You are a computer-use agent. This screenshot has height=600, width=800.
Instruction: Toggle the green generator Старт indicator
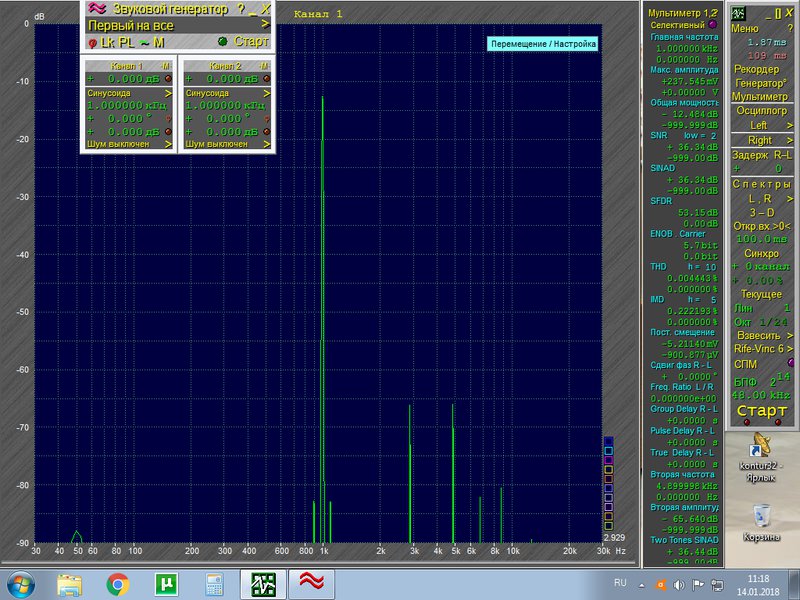pos(222,41)
